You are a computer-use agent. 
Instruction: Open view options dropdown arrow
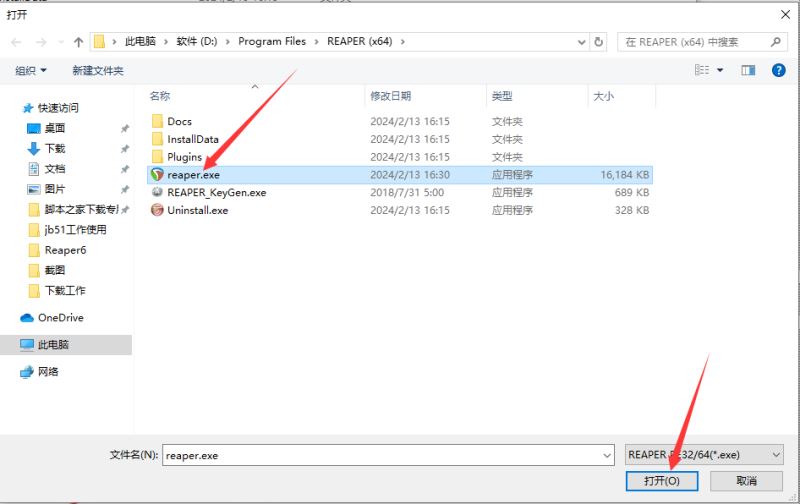pyautogui.click(x=720, y=70)
